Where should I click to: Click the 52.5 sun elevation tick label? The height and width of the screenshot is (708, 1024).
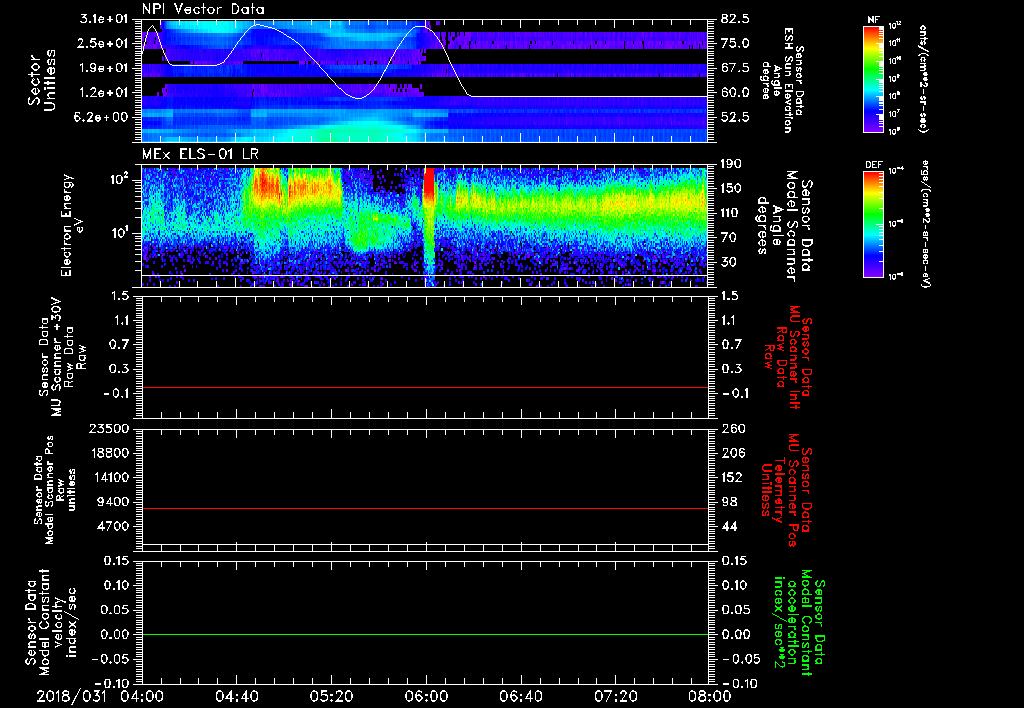[735, 117]
